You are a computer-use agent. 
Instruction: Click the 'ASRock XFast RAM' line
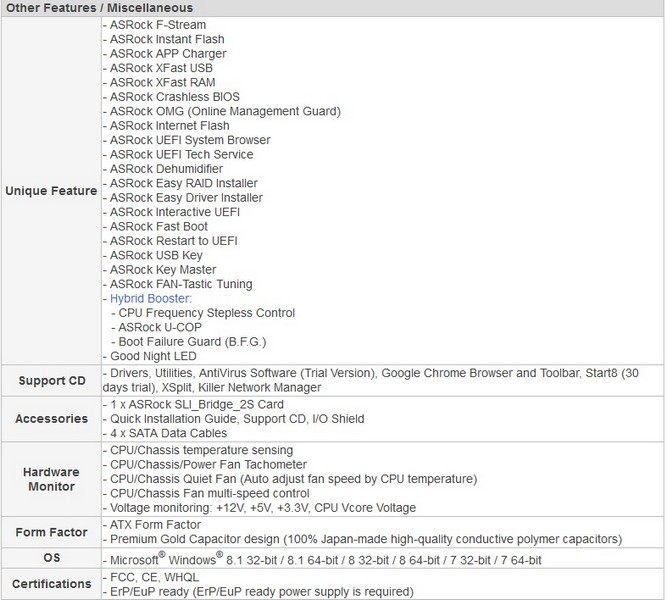[x=159, y=83]
